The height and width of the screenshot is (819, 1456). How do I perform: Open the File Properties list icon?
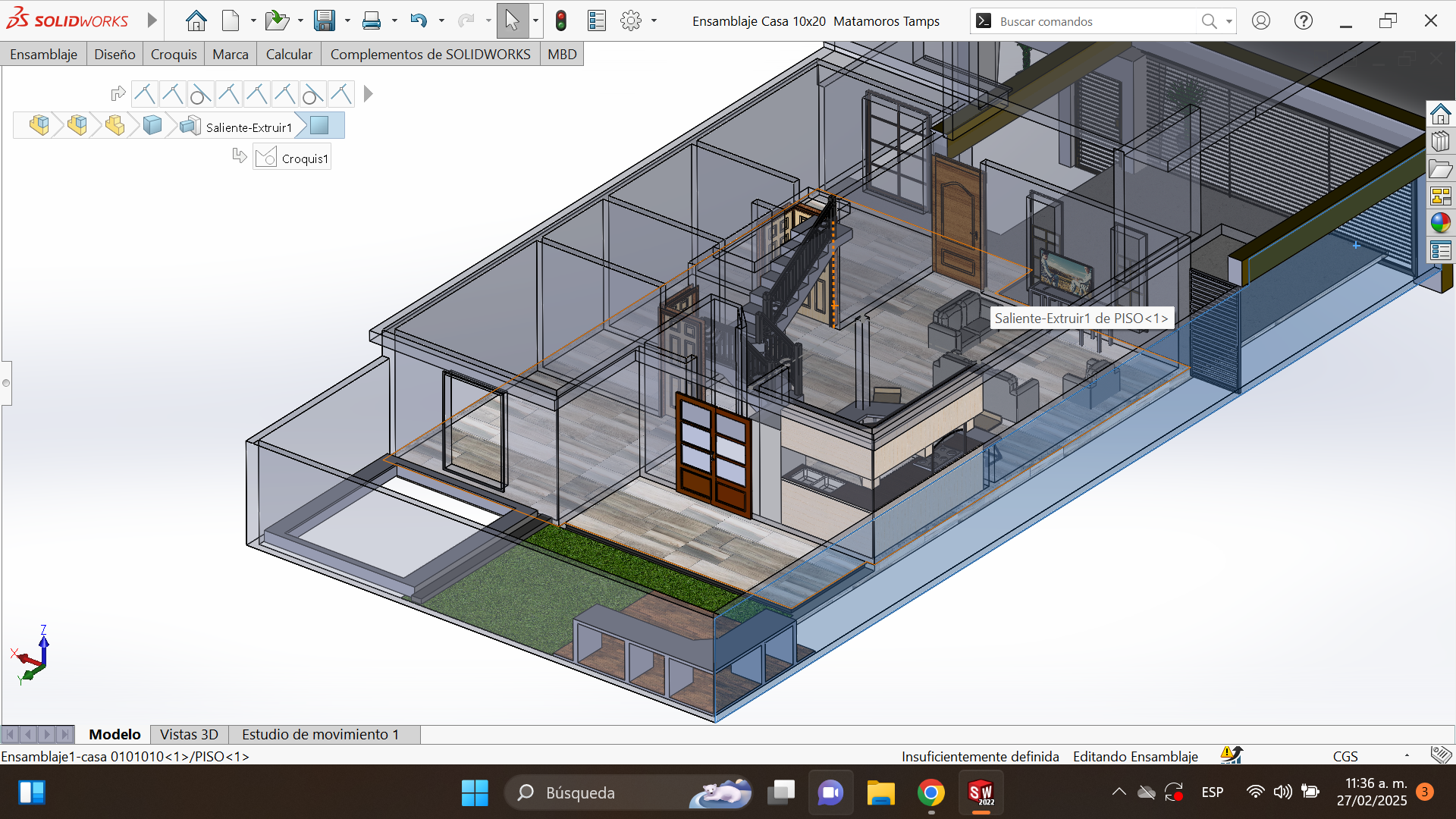click(597, 21)
